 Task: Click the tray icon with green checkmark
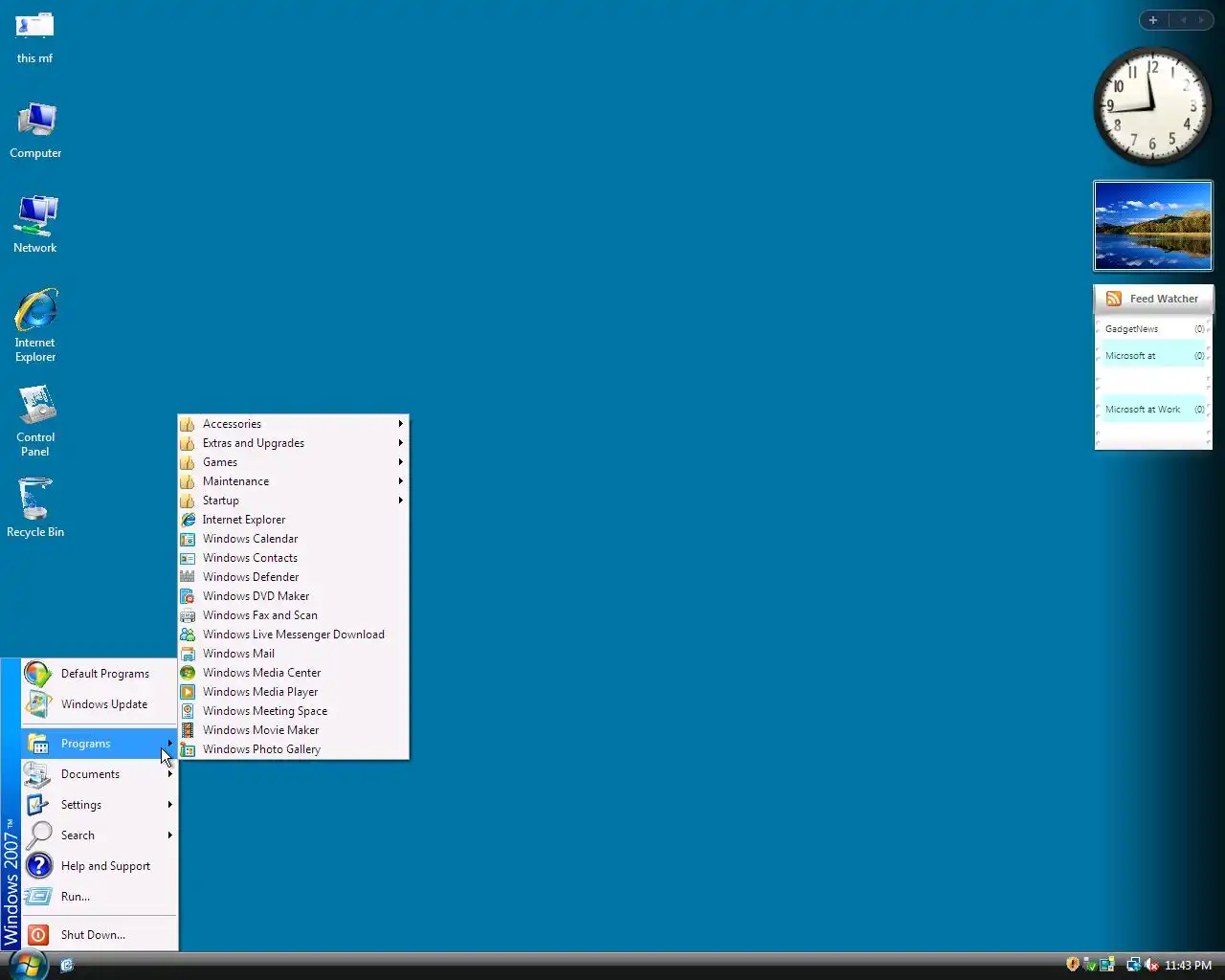click(x=1090, y=965)
